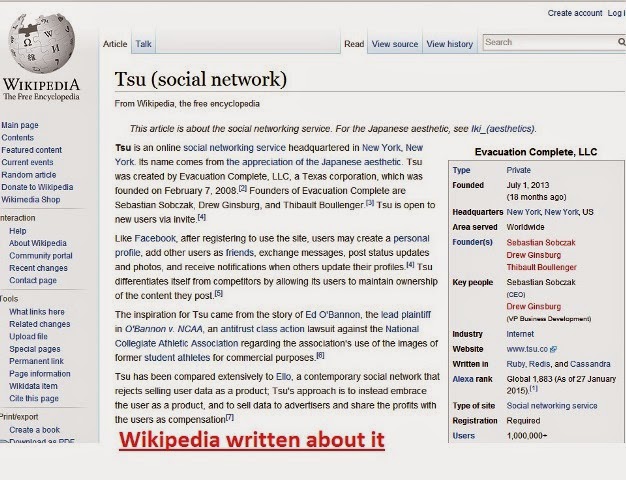Viewport: 626px width, 480px height.
Task: Click 'Evacuation Complete, LLC' infobox title
Action: (536, 152)
